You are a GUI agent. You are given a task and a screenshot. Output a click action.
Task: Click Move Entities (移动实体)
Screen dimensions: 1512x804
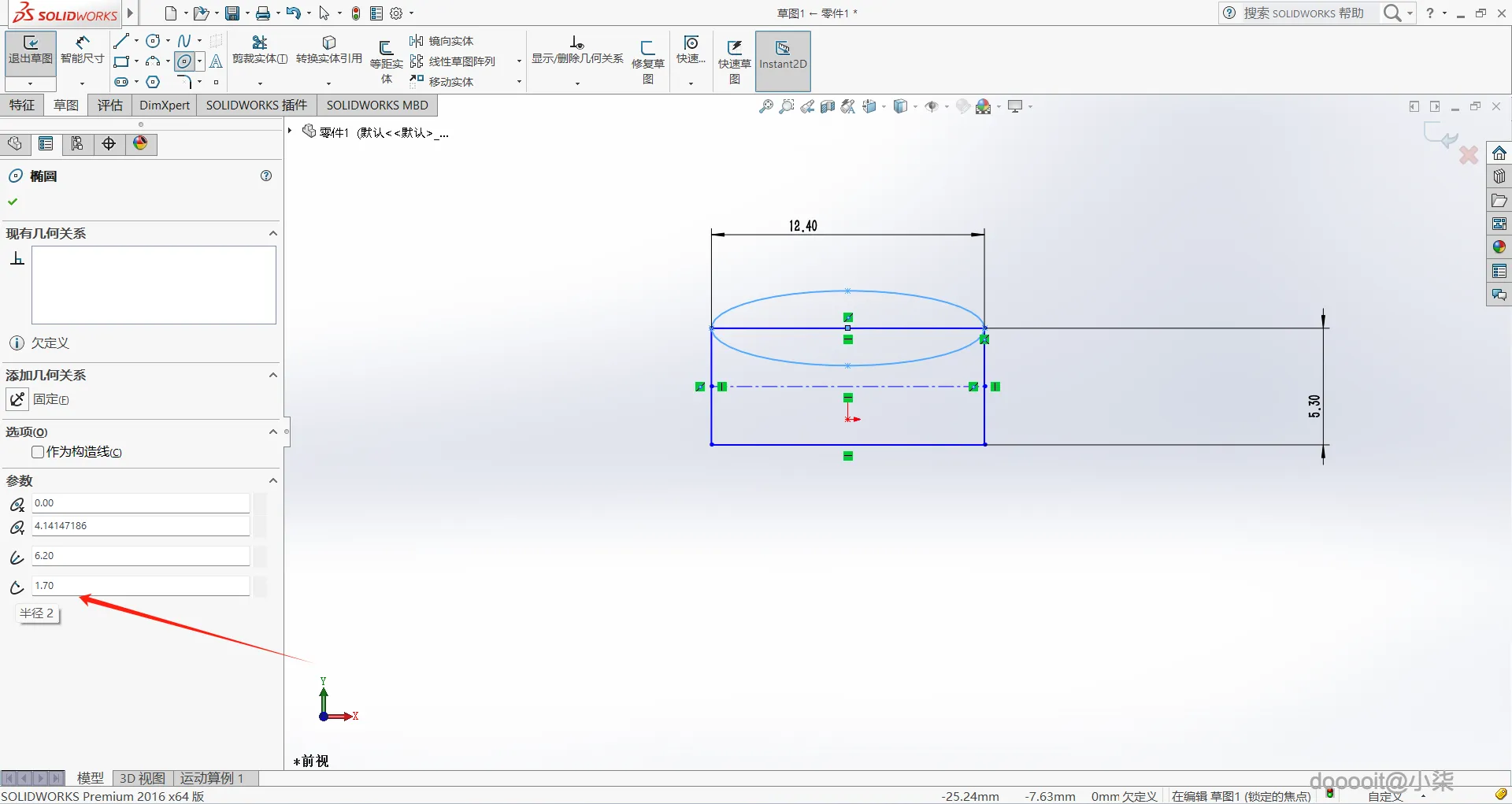click(441, 82)
